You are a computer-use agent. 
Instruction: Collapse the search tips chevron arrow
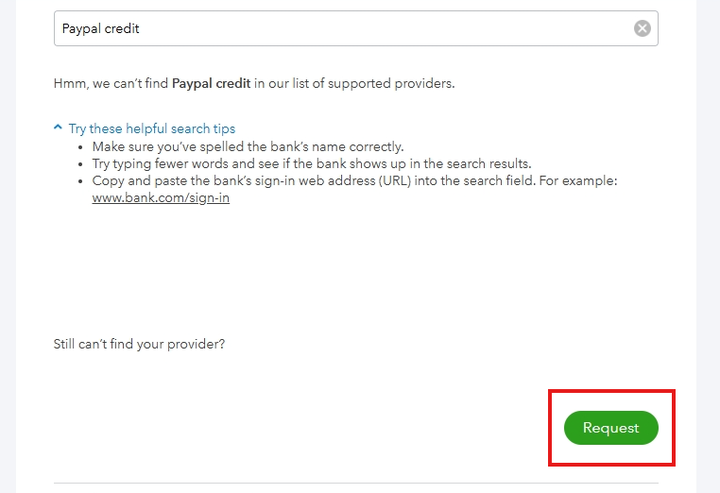point(59,128)
